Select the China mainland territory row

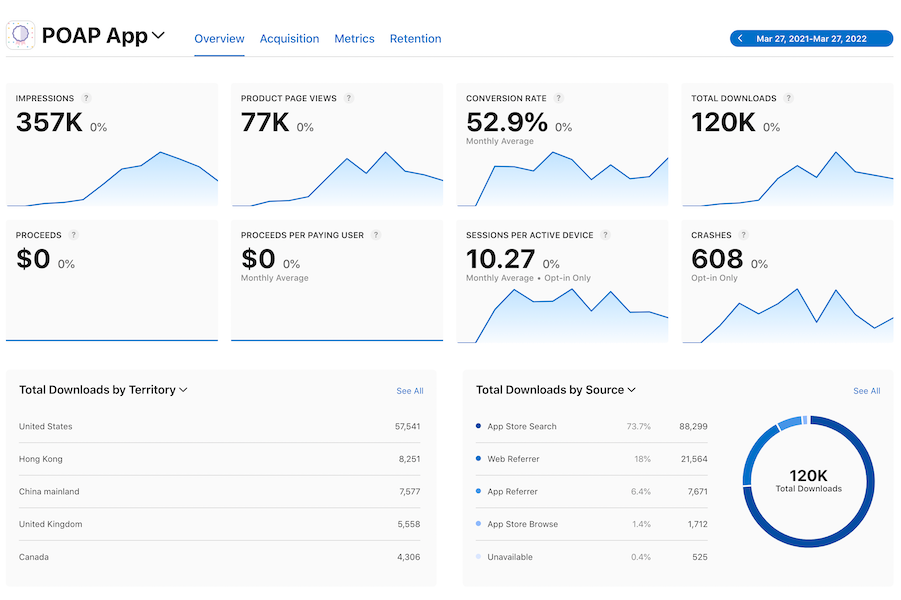coord(220,491)
